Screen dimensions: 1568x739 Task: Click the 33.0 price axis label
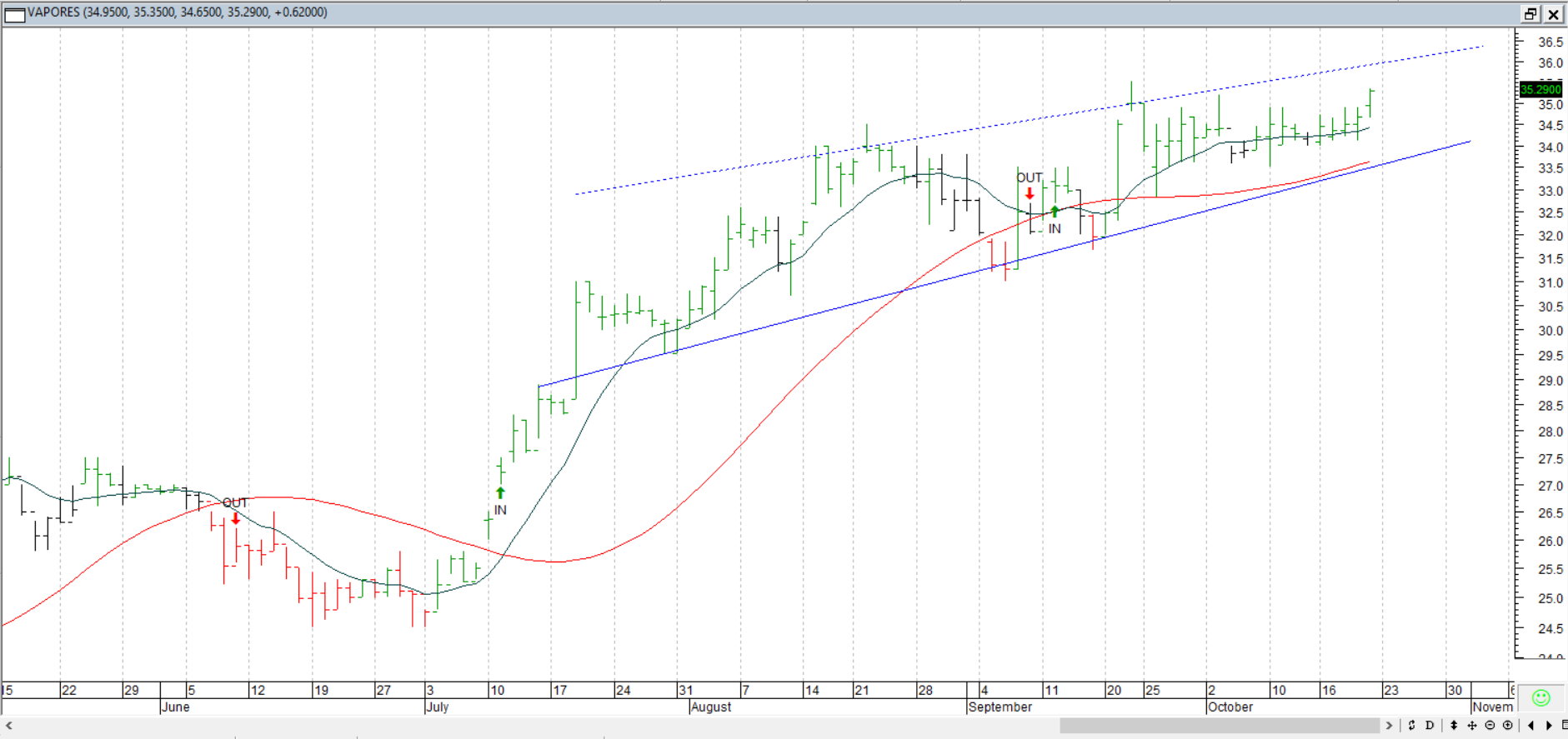(1550, 192)
